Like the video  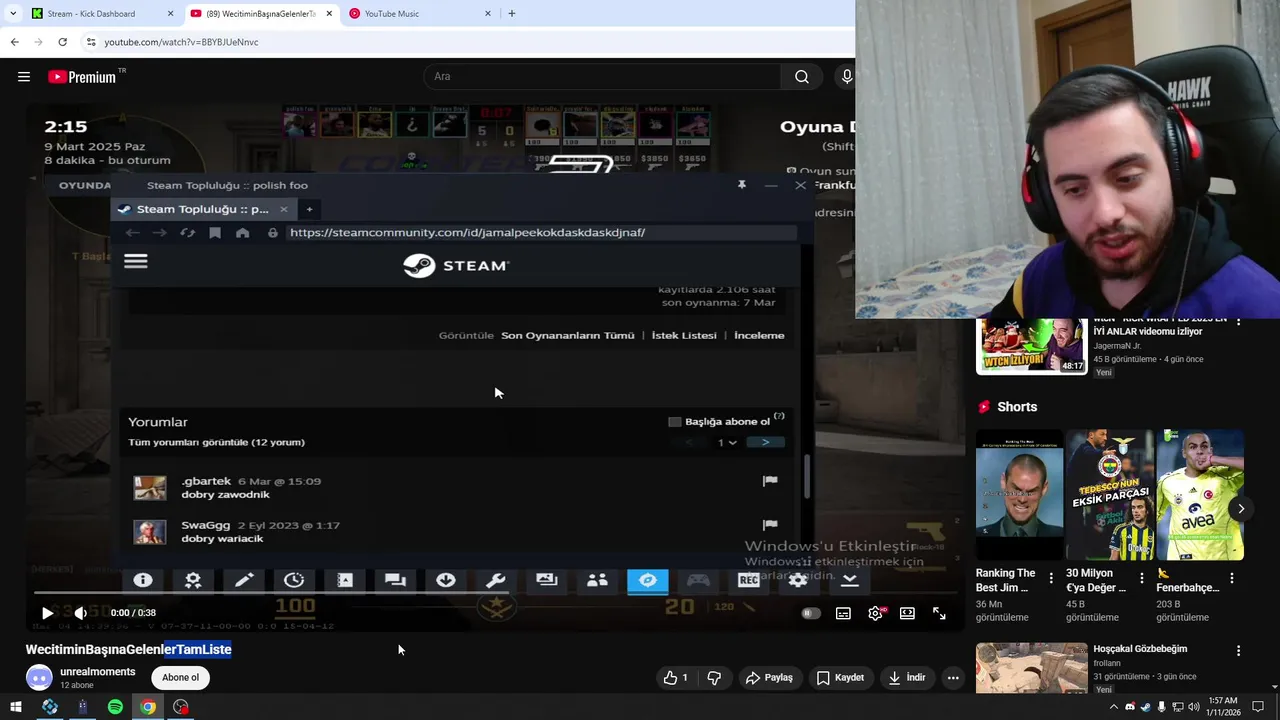coord(675,678)
